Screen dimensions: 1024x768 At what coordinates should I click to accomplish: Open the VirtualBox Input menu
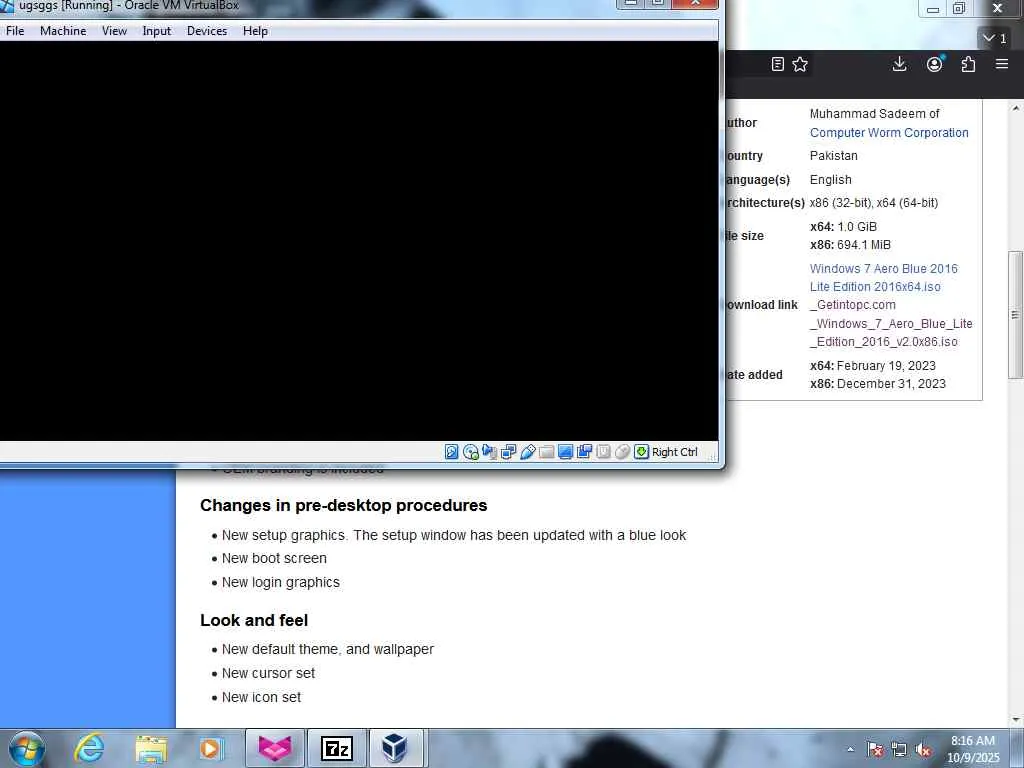tap(157, 31)
